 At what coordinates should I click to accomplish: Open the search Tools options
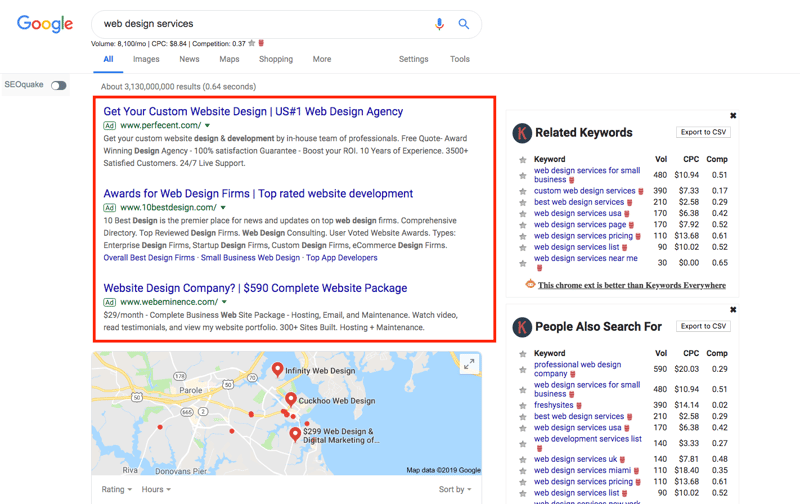coord(460,59)
